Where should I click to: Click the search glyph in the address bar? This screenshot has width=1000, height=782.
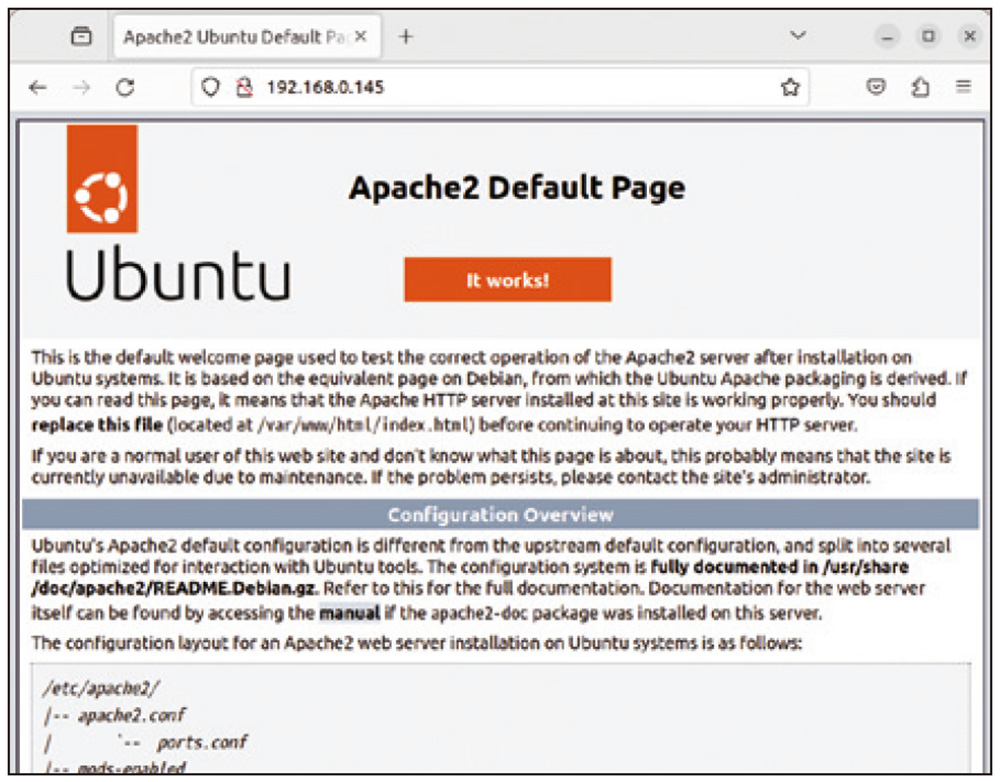(209, 87)
